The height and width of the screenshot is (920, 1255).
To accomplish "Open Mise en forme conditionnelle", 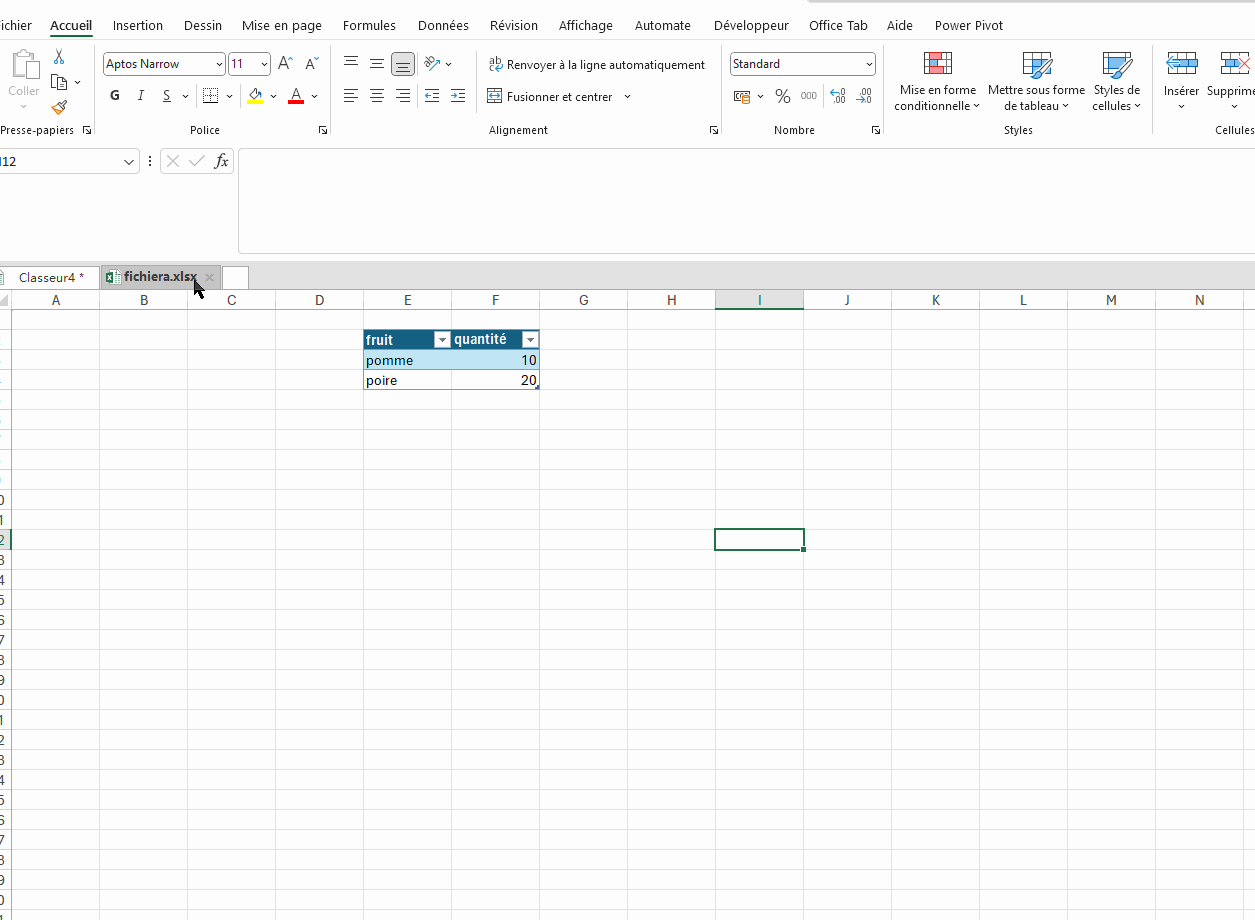I will coord(937,82).
